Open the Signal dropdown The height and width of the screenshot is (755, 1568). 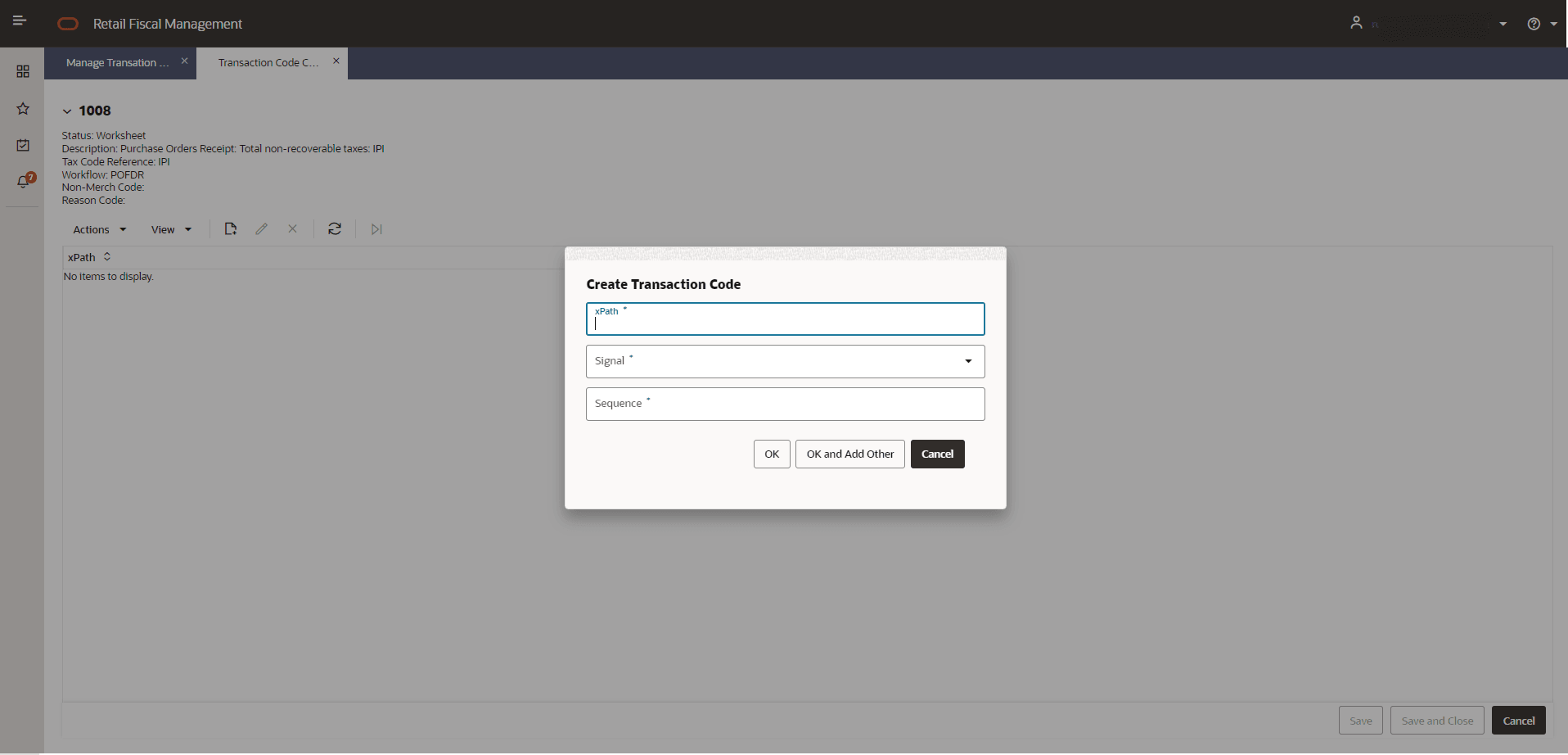point(786,361)
